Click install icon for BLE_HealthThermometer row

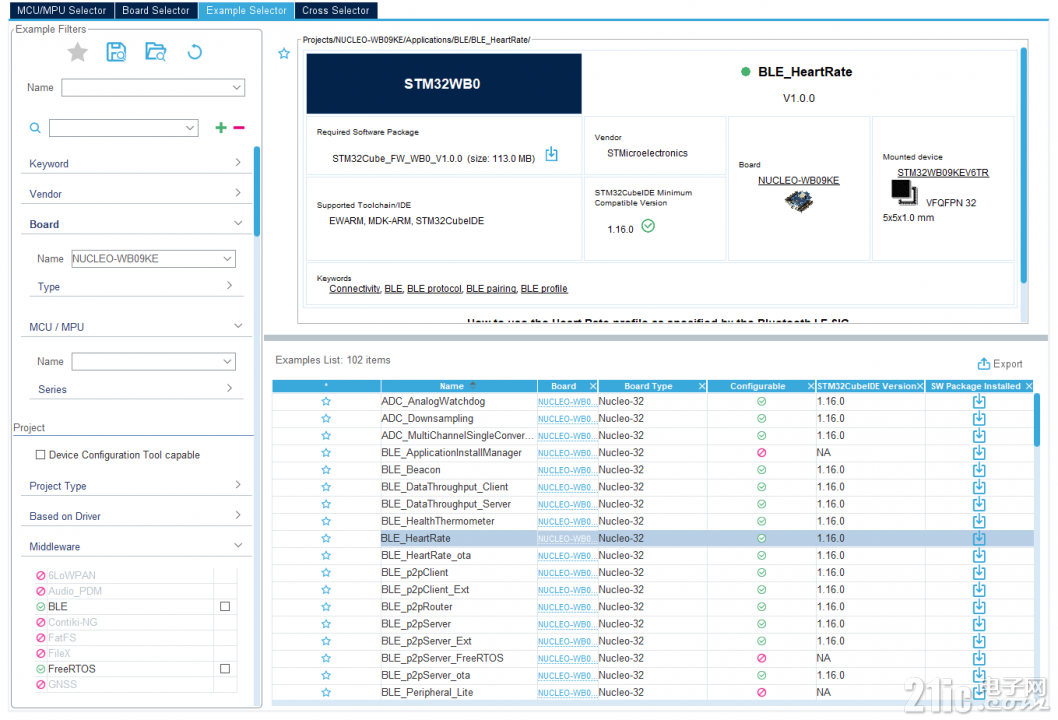point(979,521)
